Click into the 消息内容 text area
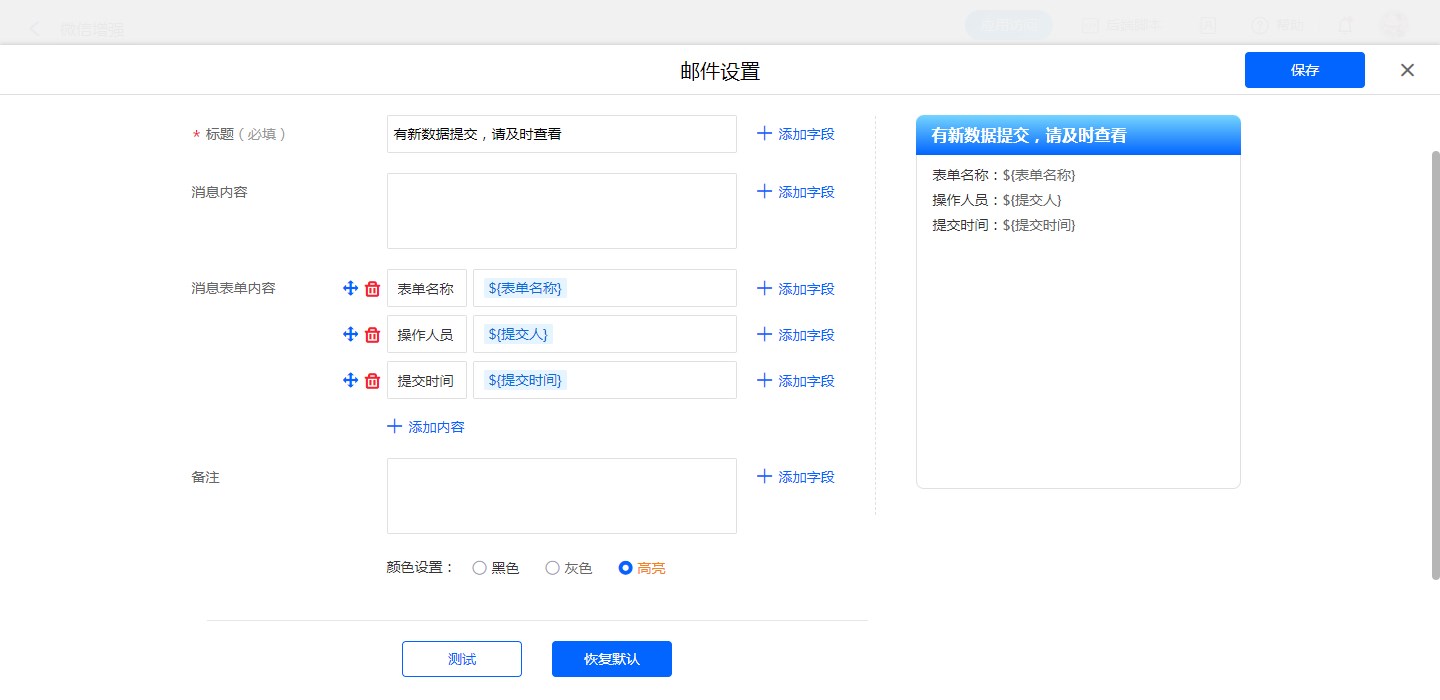The image size is (1440, 700). click(561, 211)
